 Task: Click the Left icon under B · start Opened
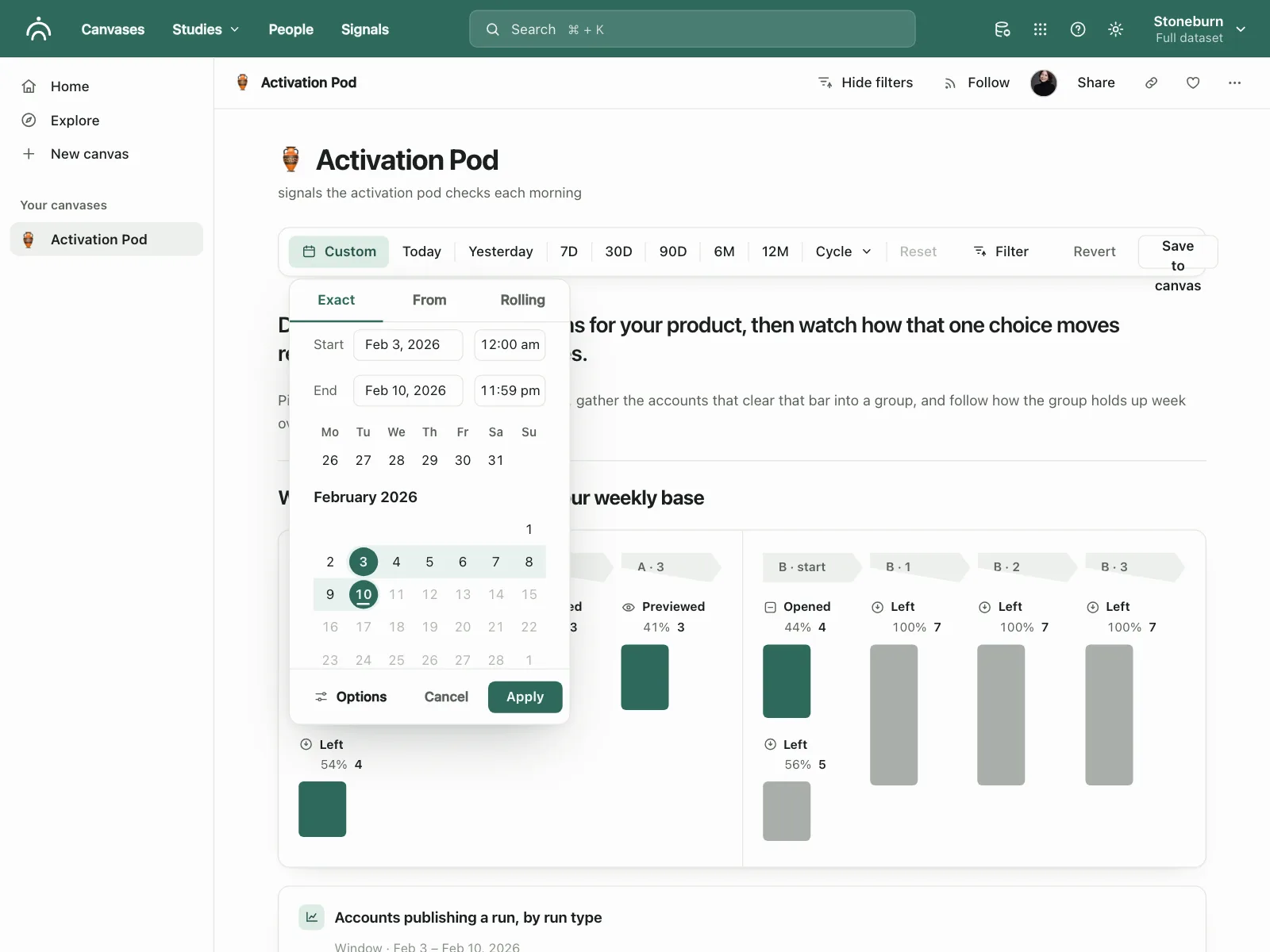[770, 744]
